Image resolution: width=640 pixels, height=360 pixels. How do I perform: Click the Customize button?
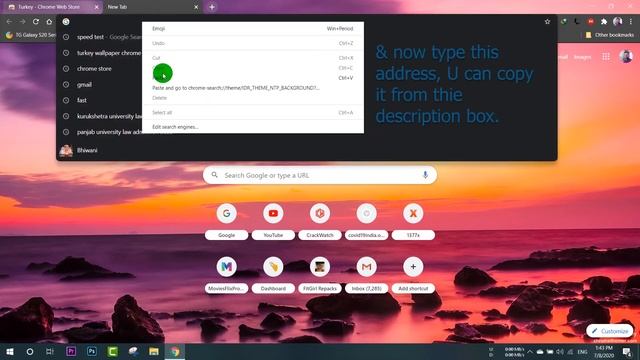(x=610, y=331)
